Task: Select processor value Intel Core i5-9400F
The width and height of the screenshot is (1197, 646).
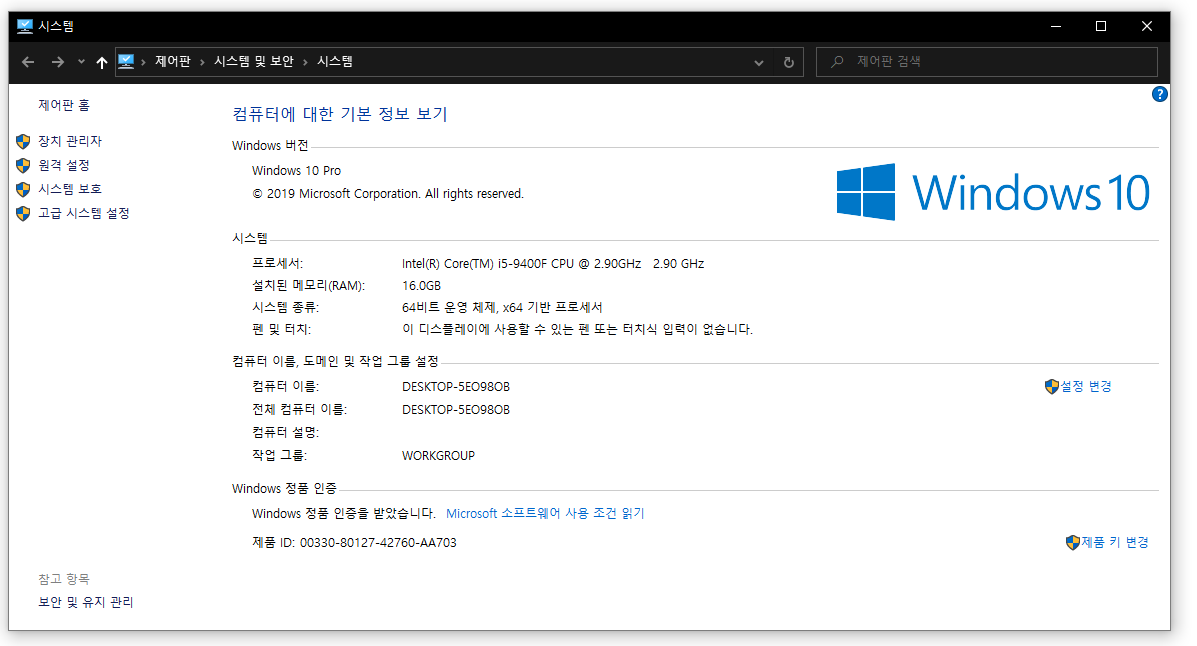Action: click(x=553, y=263)
